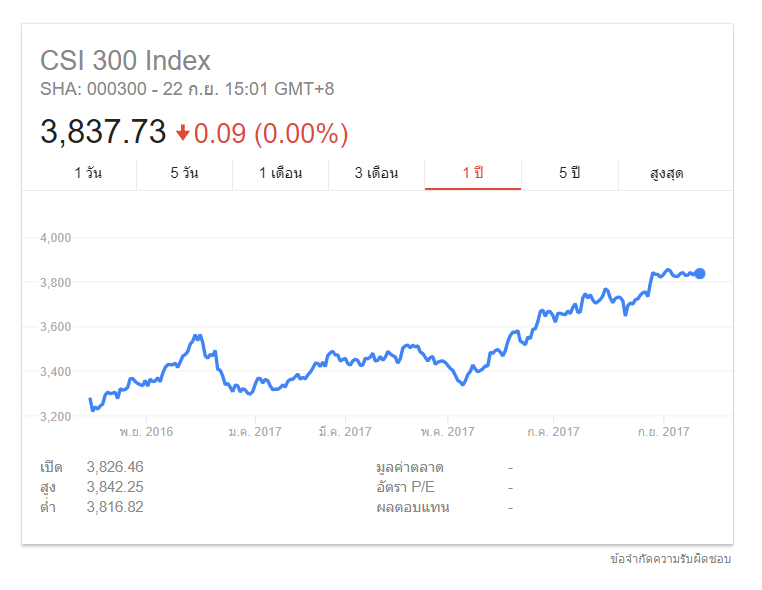762x590 pixels.
Task: Select the 5 วัน range tab
Action: coord(184,173)
